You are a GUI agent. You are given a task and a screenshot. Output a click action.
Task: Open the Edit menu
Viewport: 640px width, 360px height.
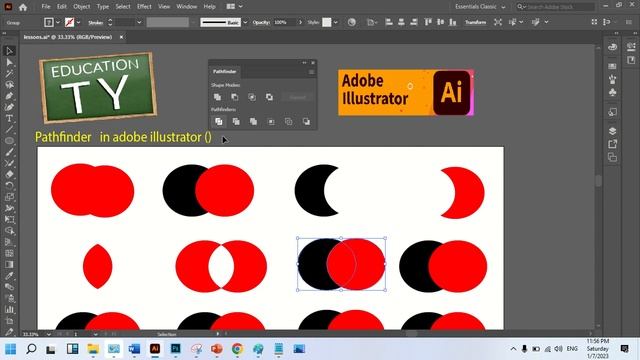(62, 7)
